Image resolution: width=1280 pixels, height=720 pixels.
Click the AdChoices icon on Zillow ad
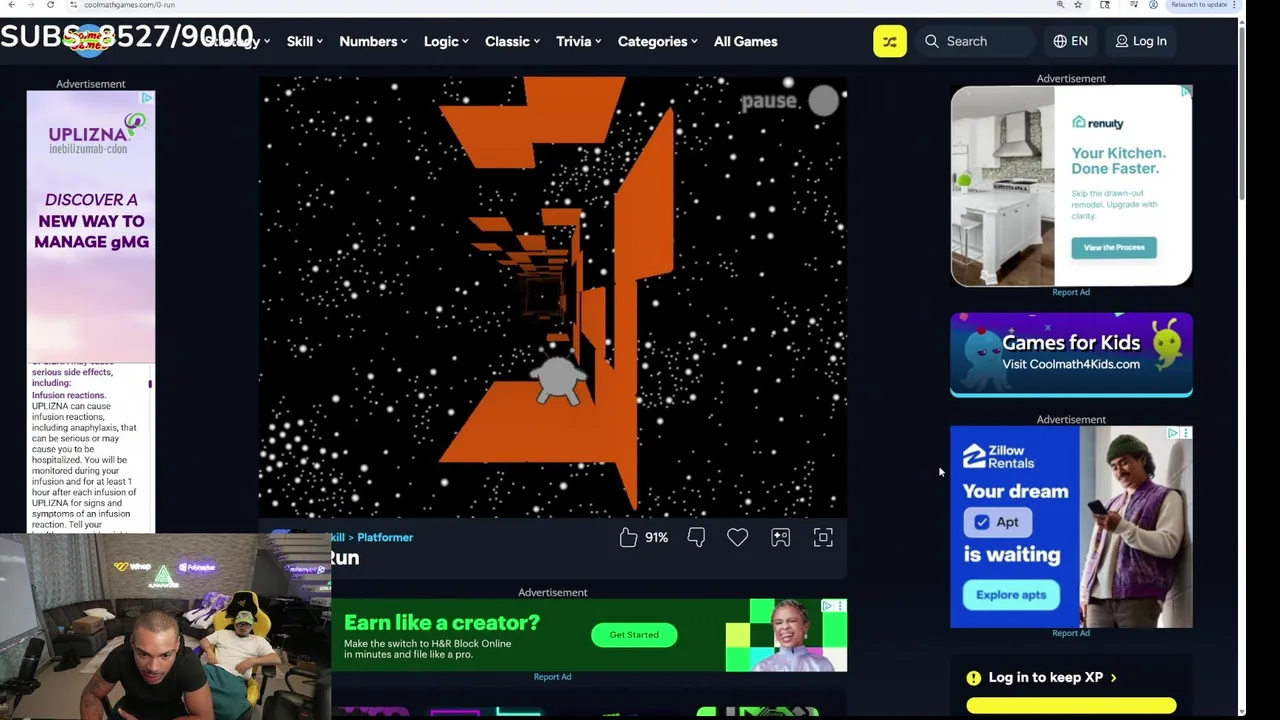1174,433
